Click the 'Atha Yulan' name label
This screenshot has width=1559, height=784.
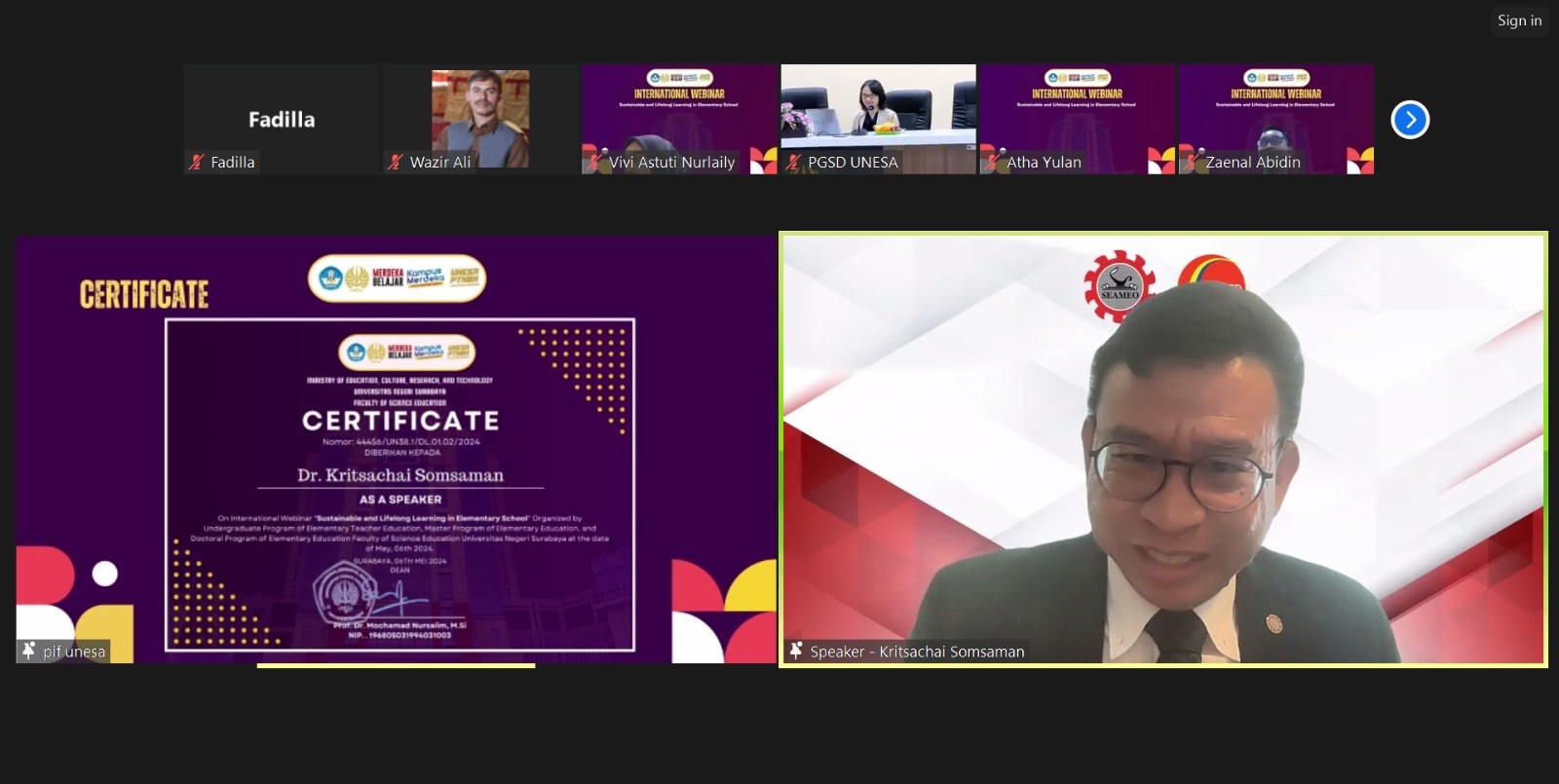click(1044, 163)
